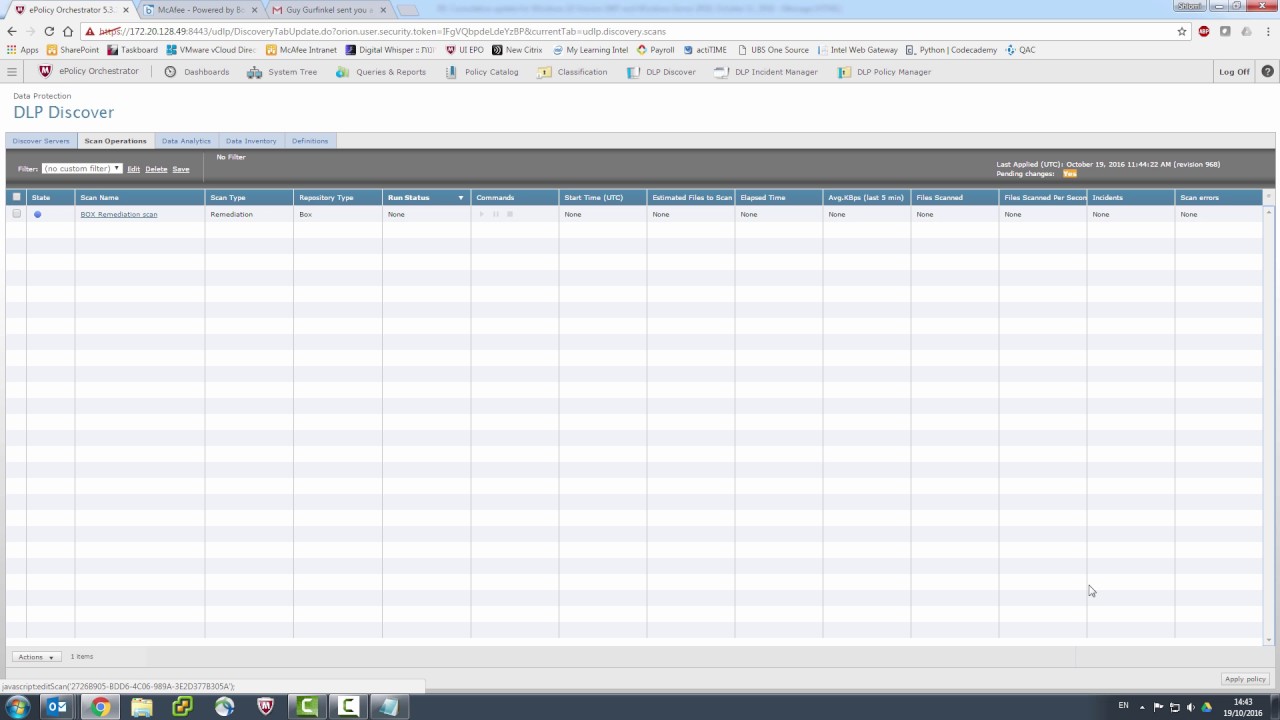Click the Pending changes Yes badge
The image size is (1280, 720).
point(1070,174)
